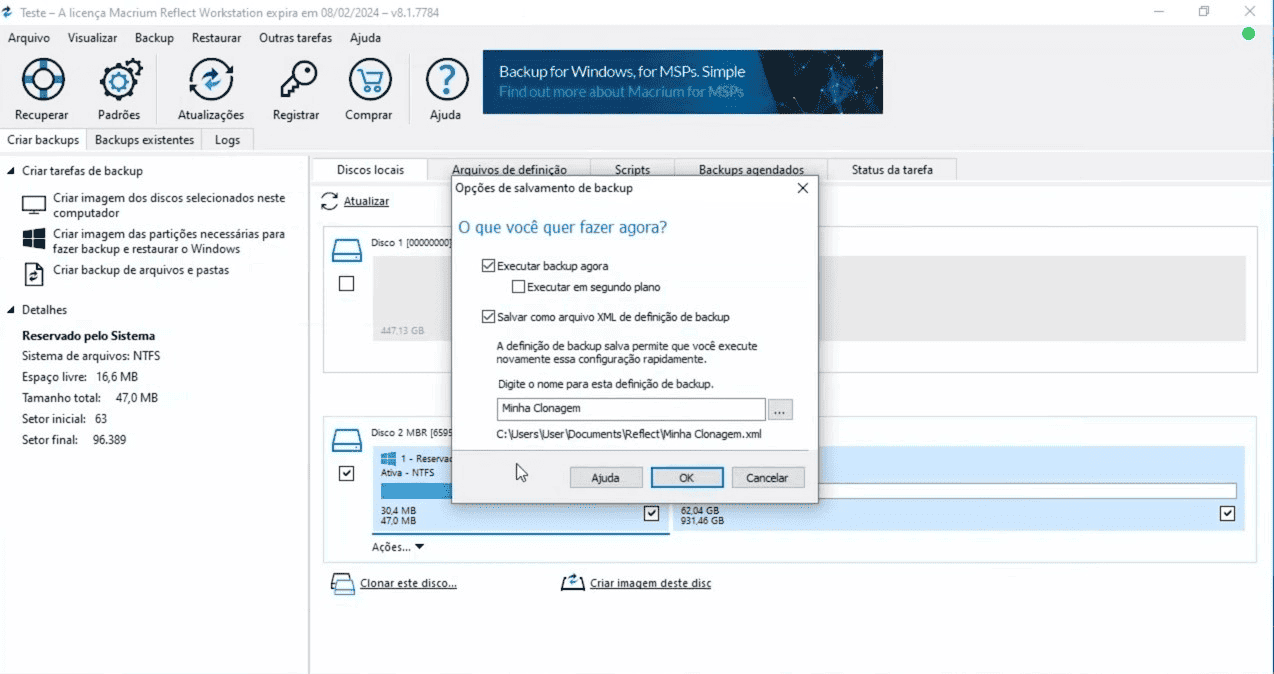The height and width of the screenshot is (674, 1274).
Task: Open the Registrar key tool
Action: pos(296,89)
